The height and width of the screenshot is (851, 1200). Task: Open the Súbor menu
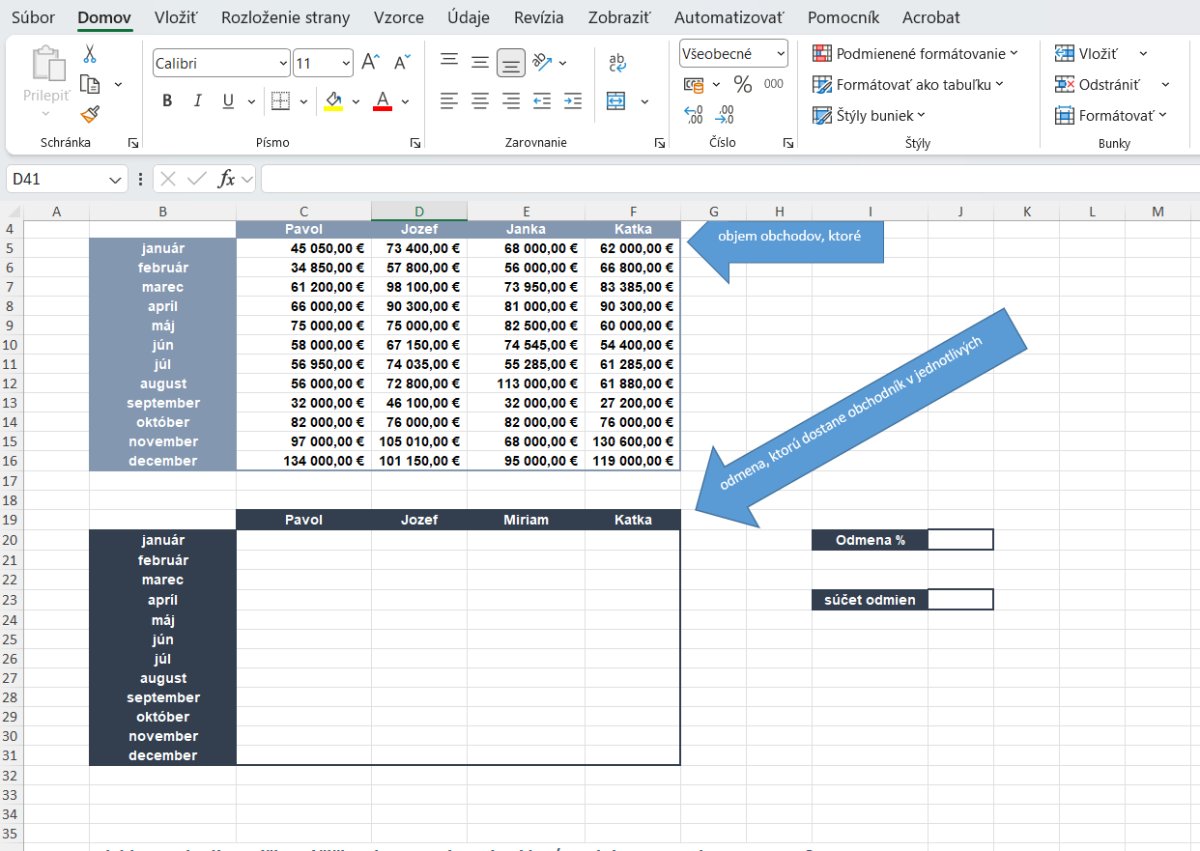(x=33, y=17)
